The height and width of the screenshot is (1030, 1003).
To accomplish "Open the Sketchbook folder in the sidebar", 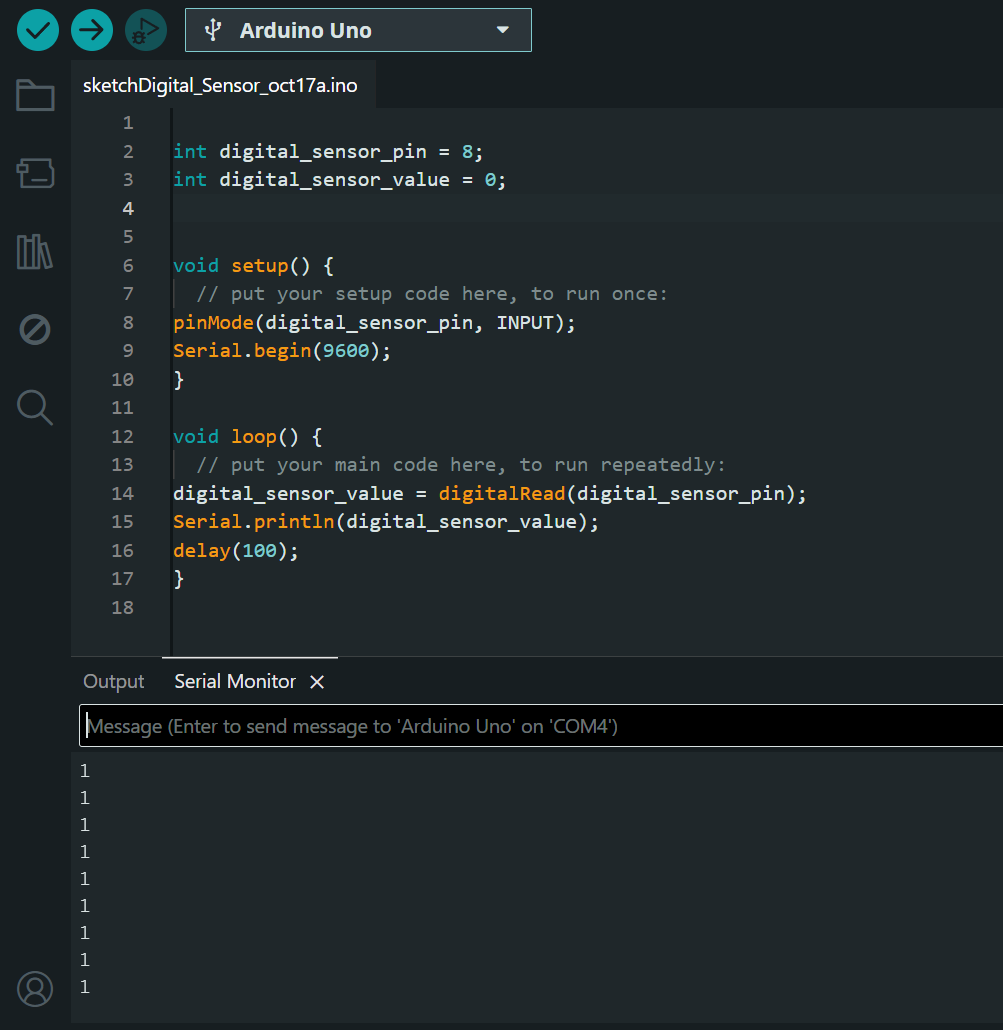I will 35,96.
